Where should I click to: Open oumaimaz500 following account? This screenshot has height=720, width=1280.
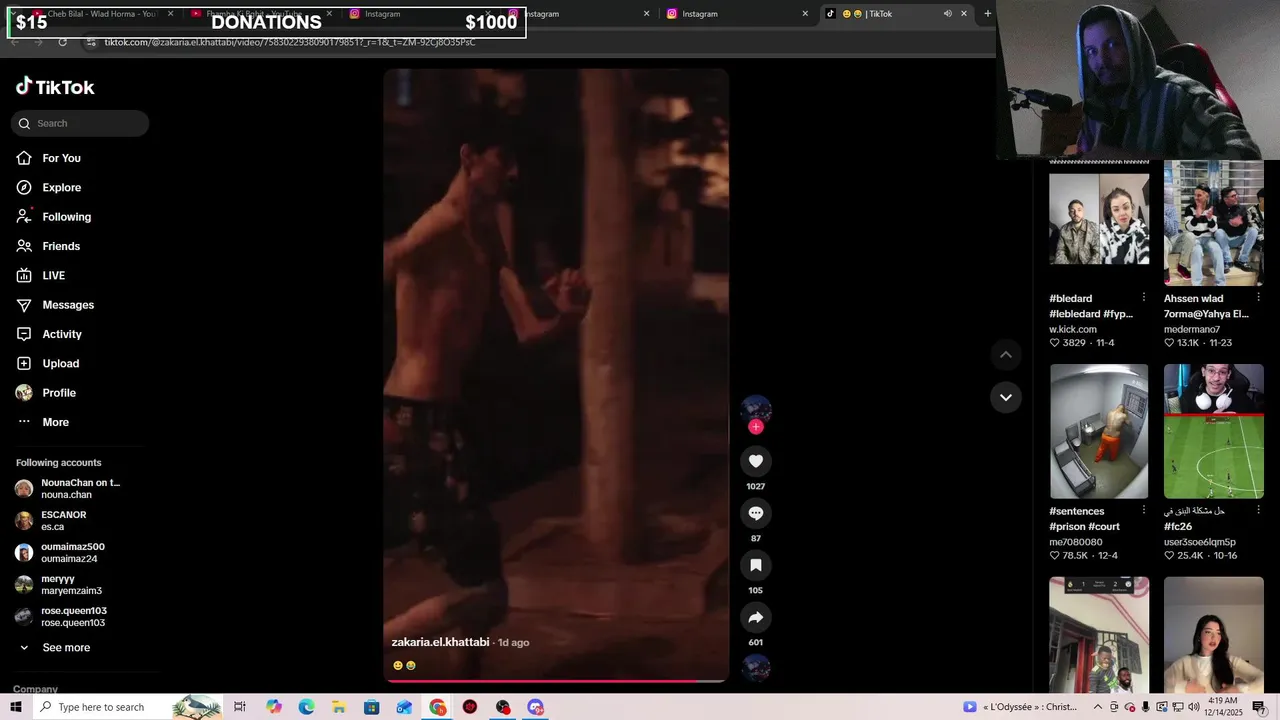(60, 553)
